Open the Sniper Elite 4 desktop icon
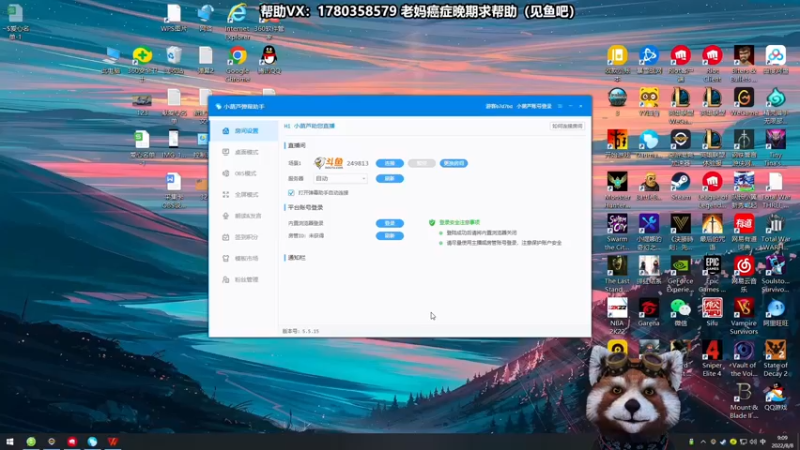800x450 pixels. (x=712, y=359)
